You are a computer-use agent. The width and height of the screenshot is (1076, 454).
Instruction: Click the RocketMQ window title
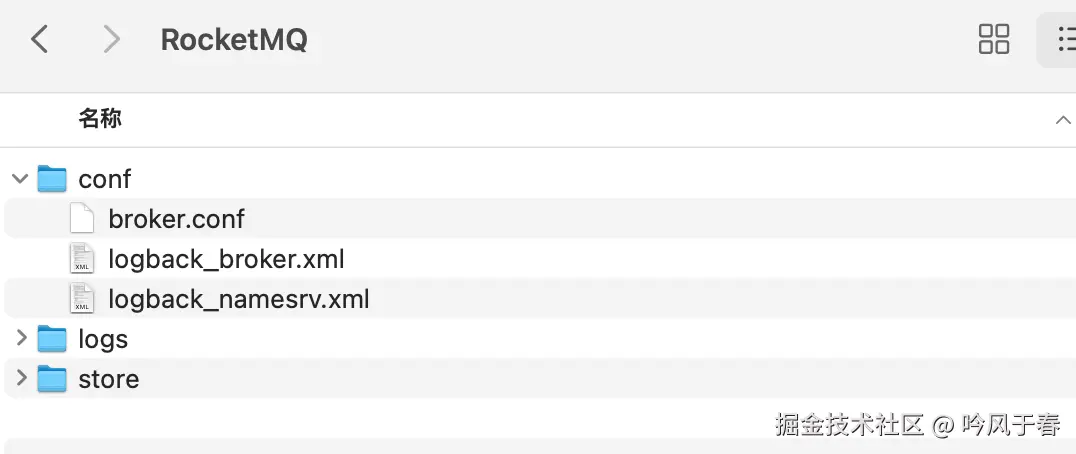tap(234, 40)
